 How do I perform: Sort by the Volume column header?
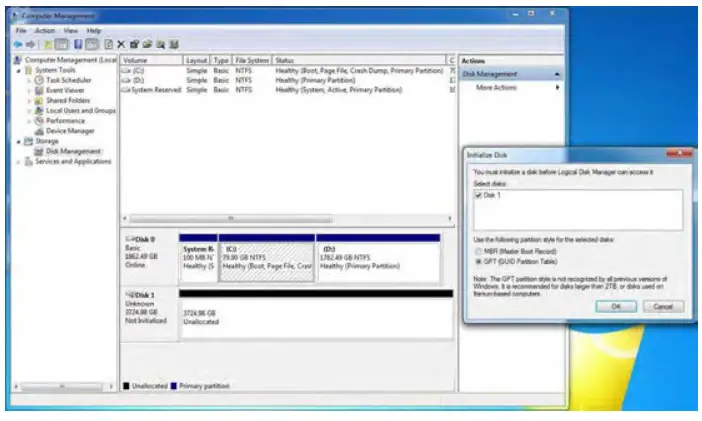(151, 60)
